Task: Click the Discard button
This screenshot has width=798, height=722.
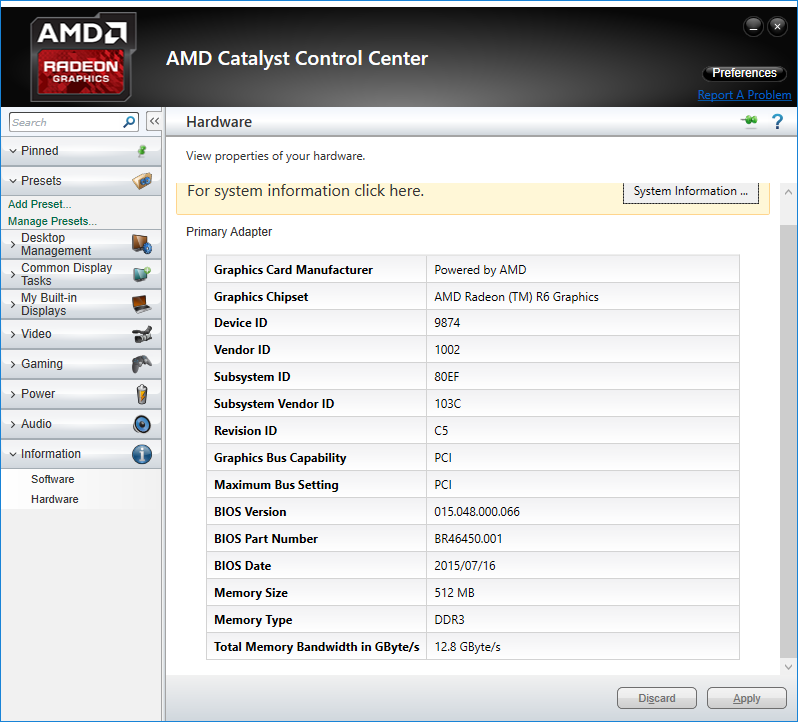Action: pos(657,698)
